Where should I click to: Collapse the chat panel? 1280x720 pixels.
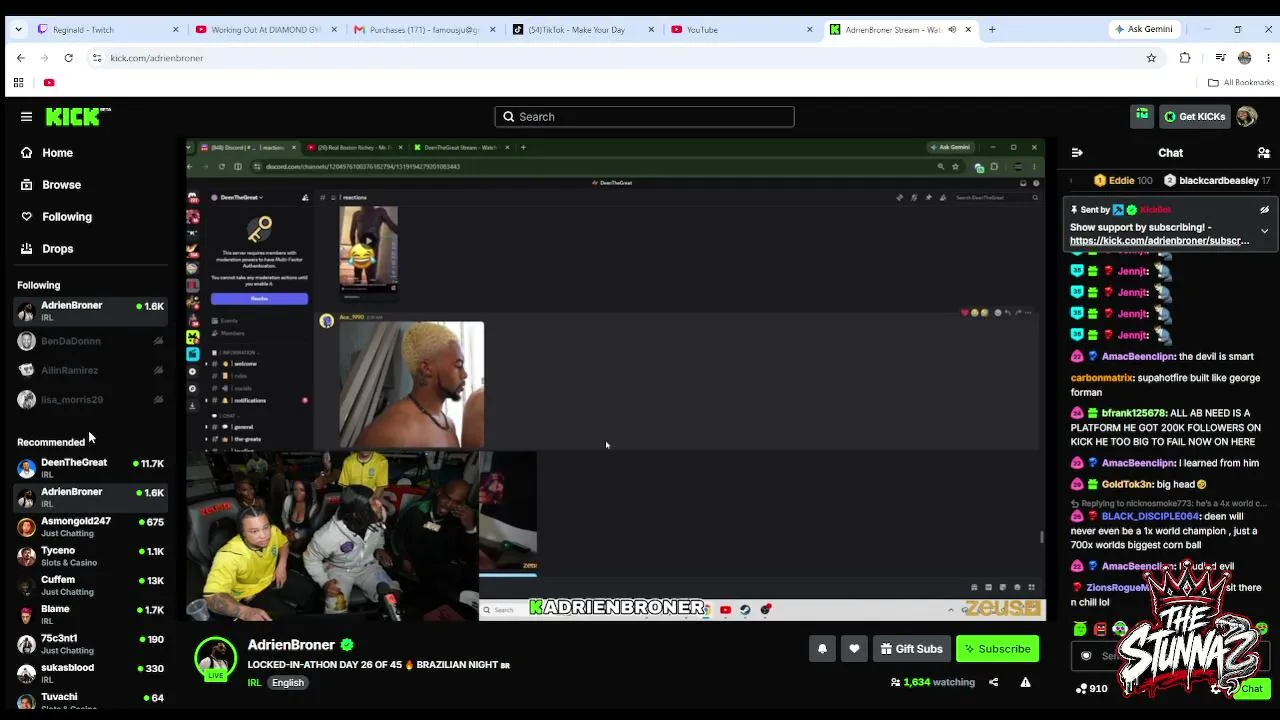point(1077,153)
